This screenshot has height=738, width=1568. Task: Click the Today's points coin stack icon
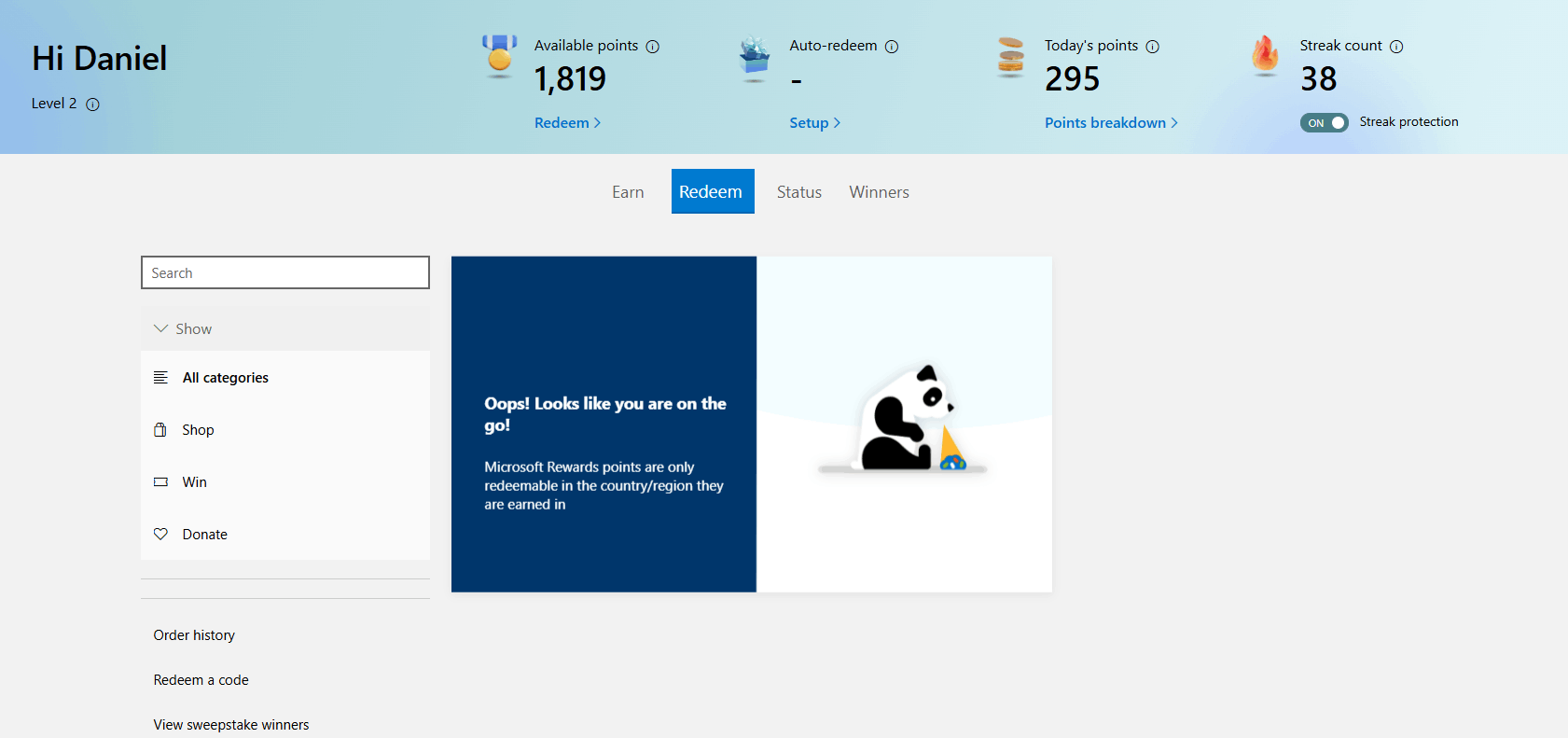tap(1010, 56)
